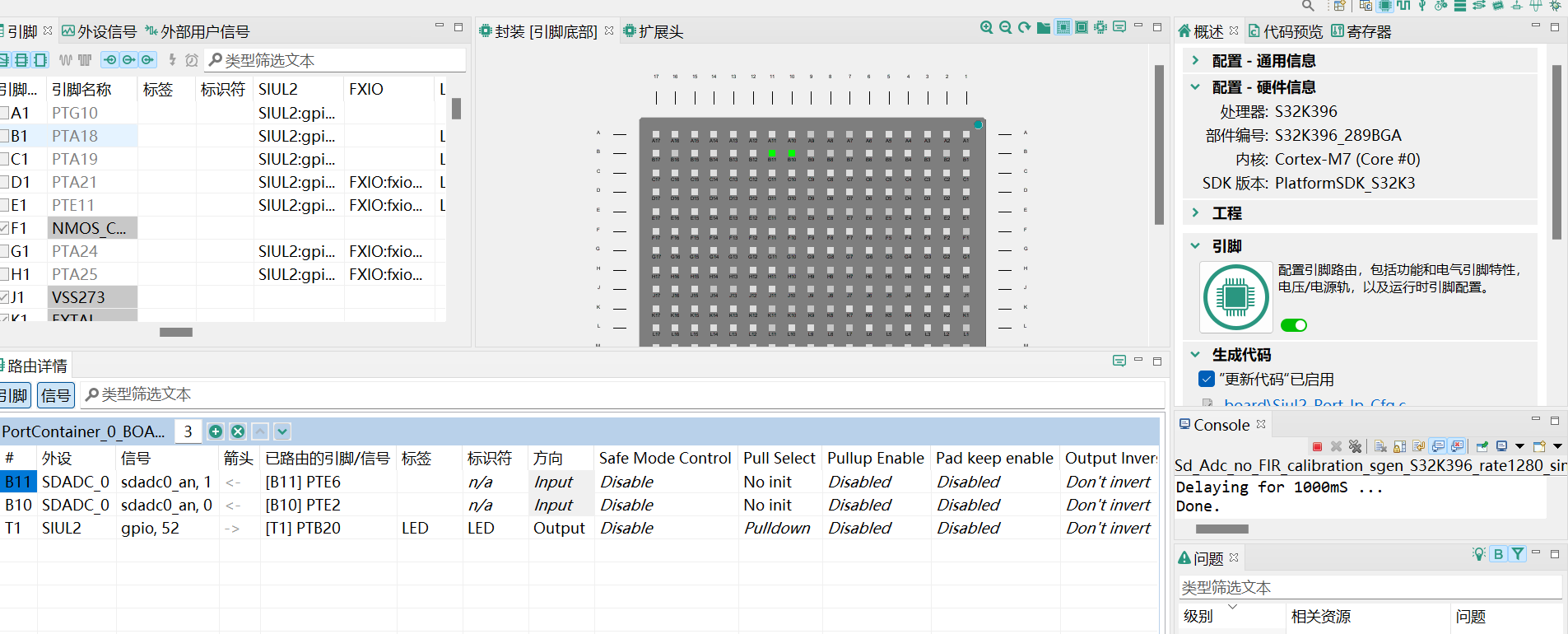Open the Clocks tool waveform icon
The height and width of the screenshot is (634, 1568).
tap(1403, 5)
